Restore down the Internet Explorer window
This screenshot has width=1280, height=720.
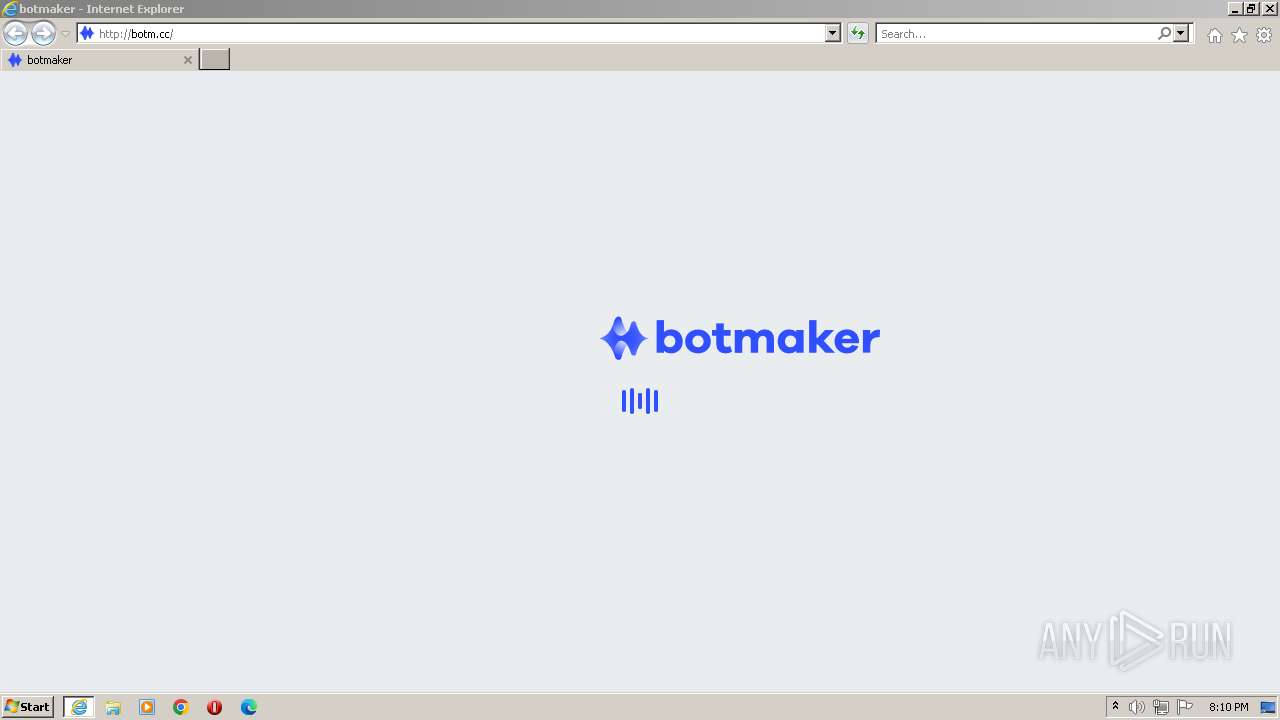click(x=1252, y=8)
